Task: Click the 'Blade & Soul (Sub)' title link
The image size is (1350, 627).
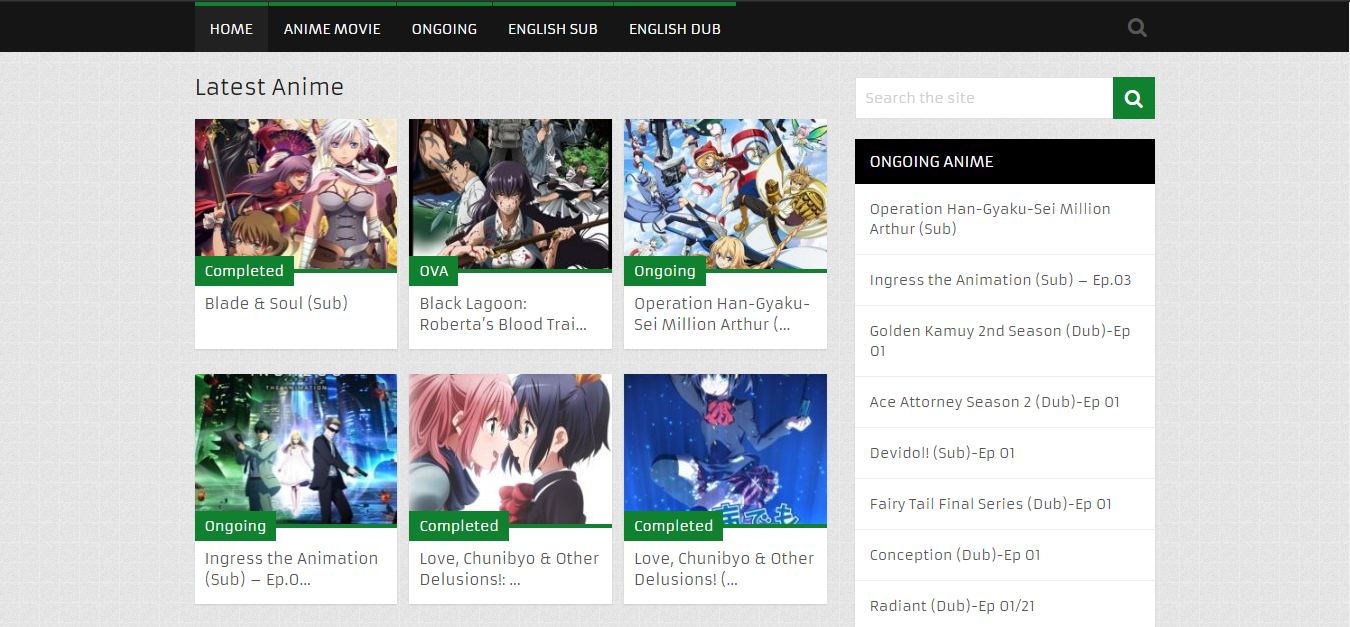Action: click(276, 303)
